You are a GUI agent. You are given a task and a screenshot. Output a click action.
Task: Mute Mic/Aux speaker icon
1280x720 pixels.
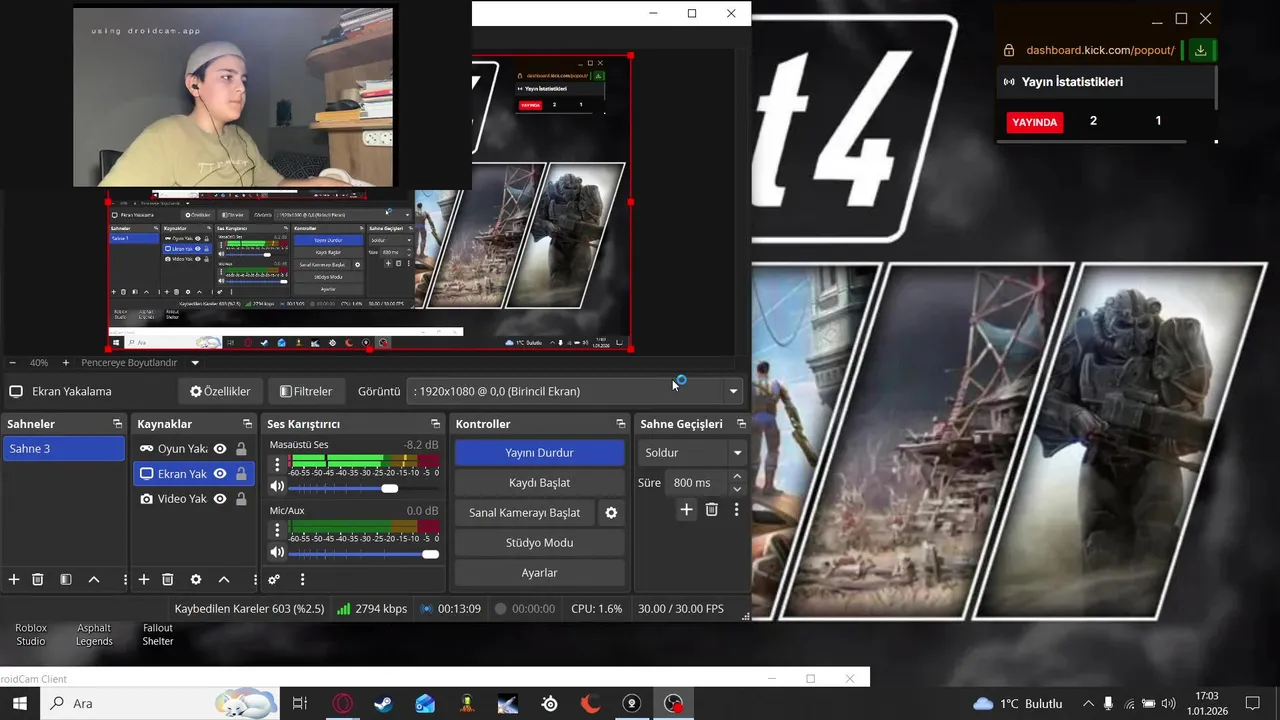click(x=277, y=552)
